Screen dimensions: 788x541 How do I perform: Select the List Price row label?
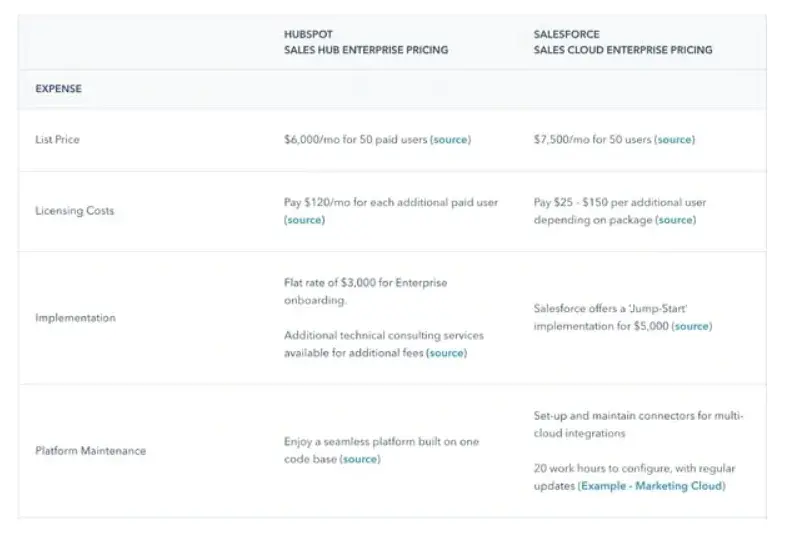[x=57, y=140]
